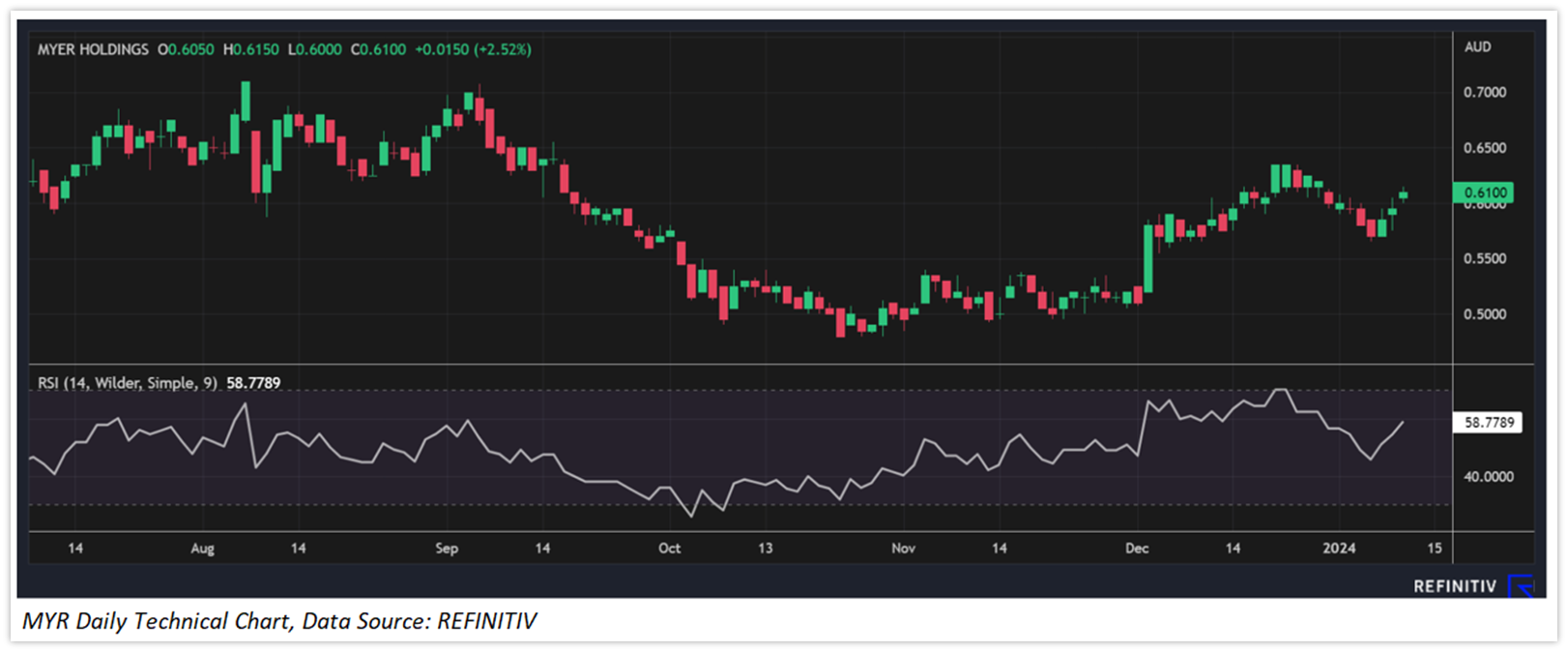Click the RSI value 58.7789 in legend
Image resolution: width=1568 pixels, height=652 pixels.
point(253,383)
